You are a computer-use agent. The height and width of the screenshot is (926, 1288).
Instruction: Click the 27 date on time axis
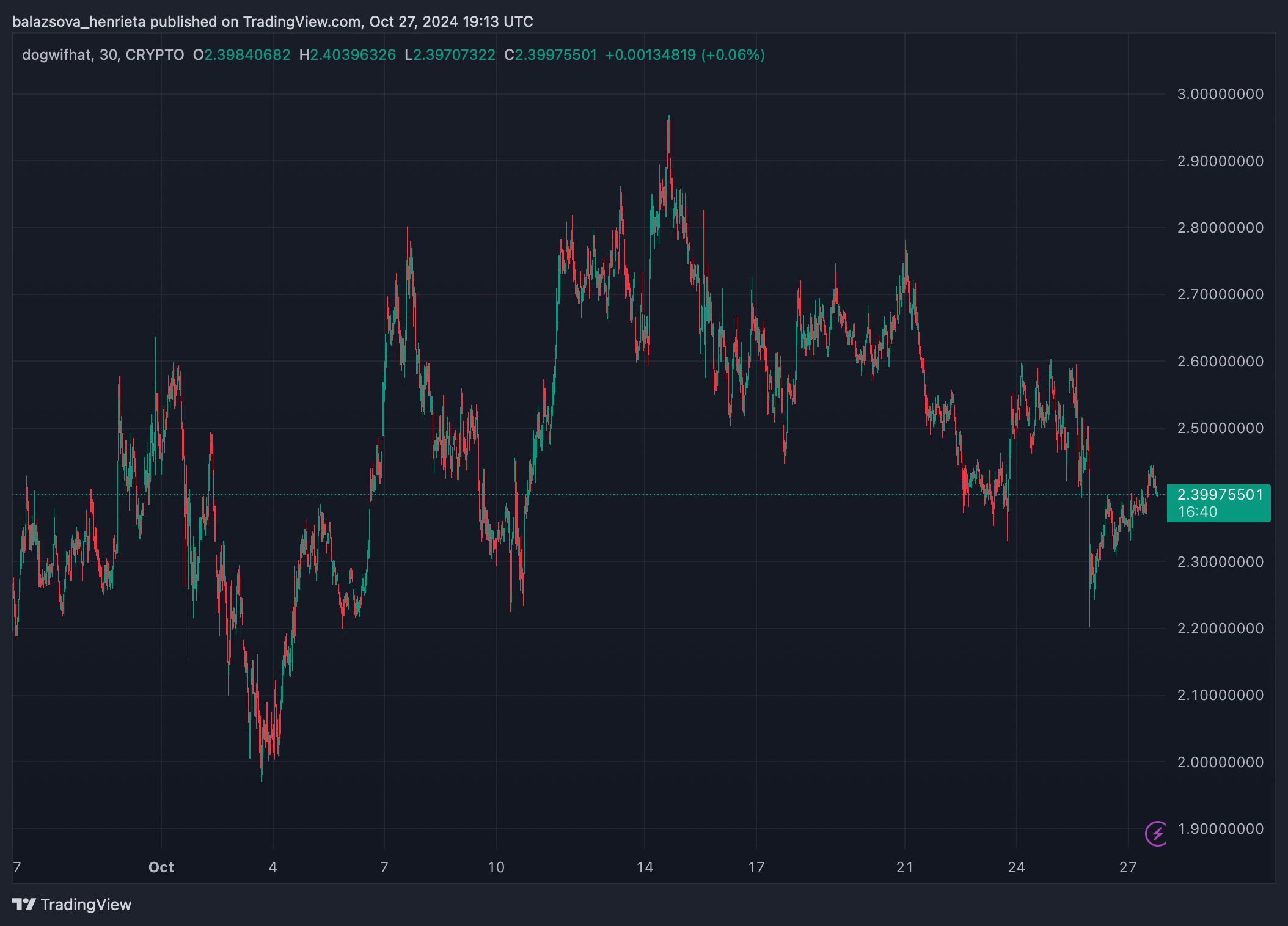pos(1128,867)
